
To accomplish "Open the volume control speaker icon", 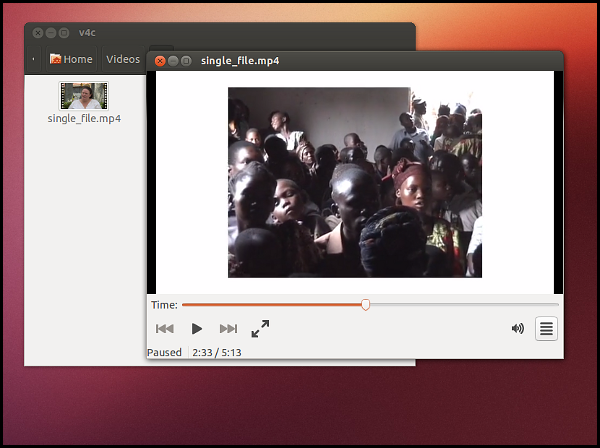I will pyautogui.click(x=518, y=328).
